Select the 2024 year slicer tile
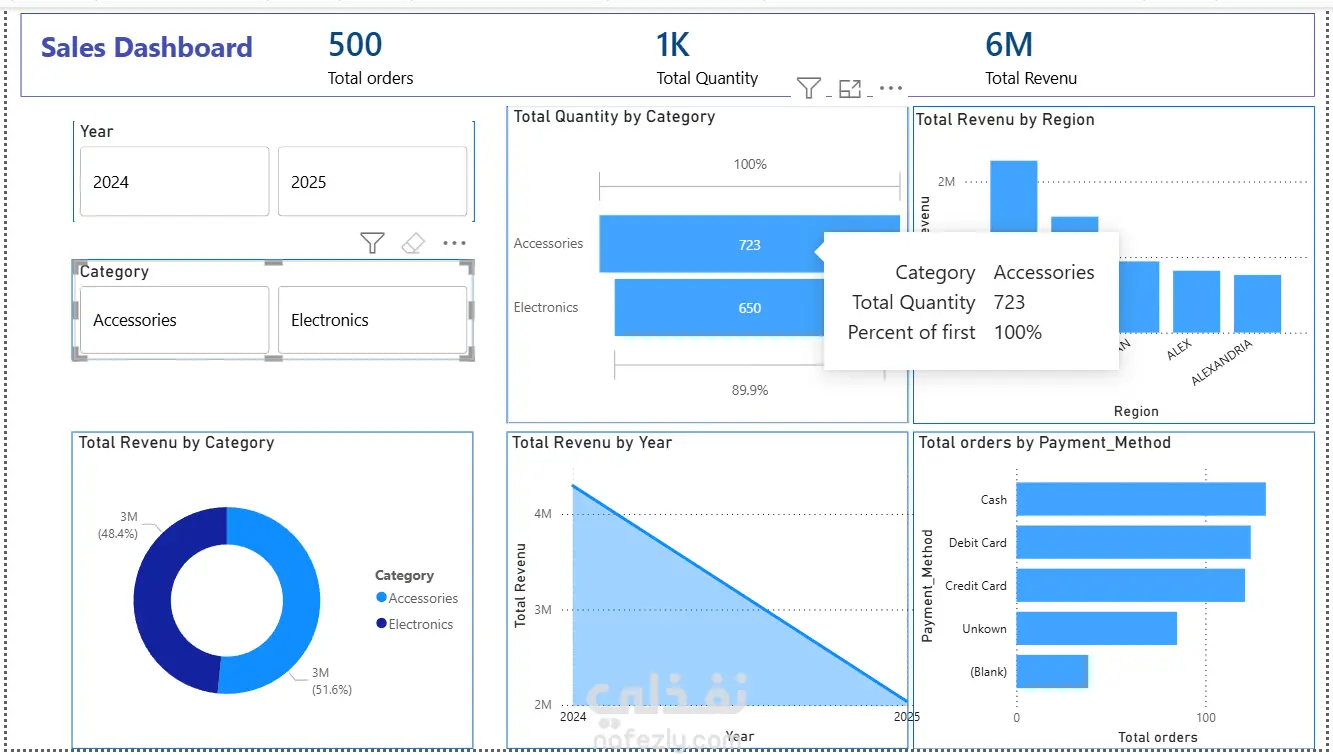Image resolution: width=1333 pixels, height=755 pixels. click(x=174, y=181)
